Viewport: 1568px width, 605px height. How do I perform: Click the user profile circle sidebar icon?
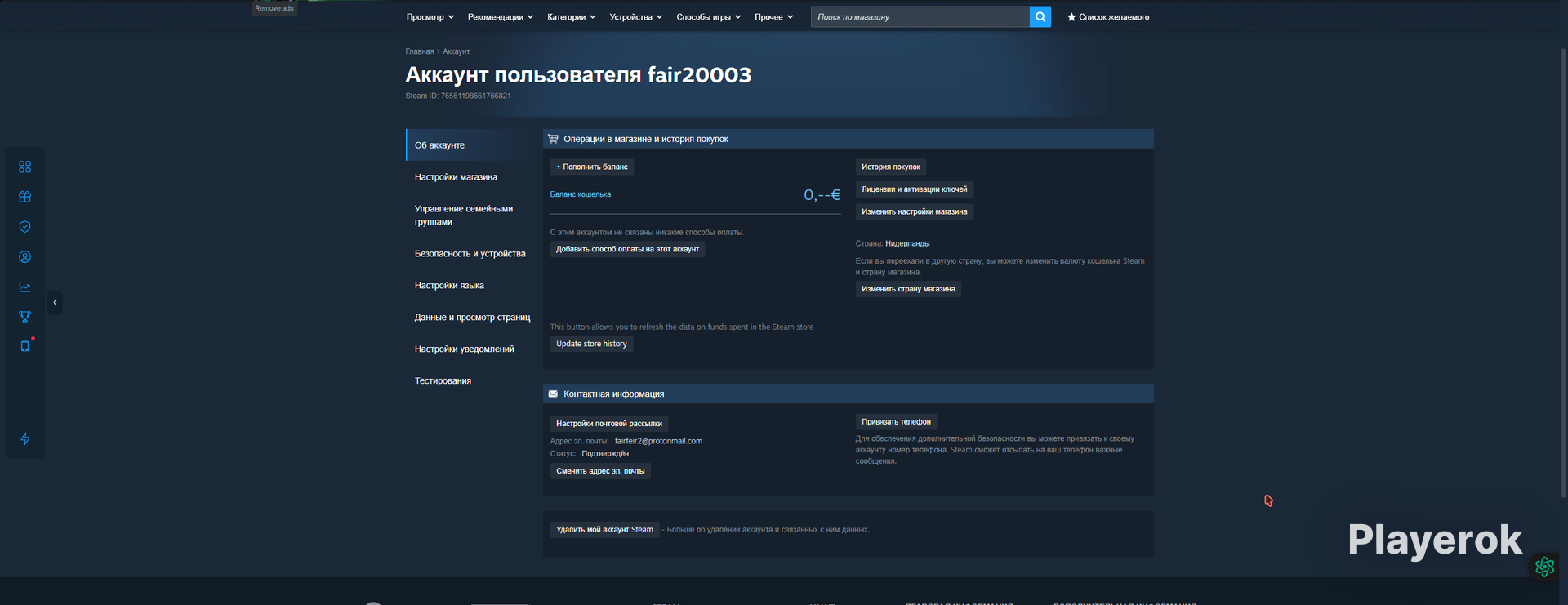[x=25, y=256]
